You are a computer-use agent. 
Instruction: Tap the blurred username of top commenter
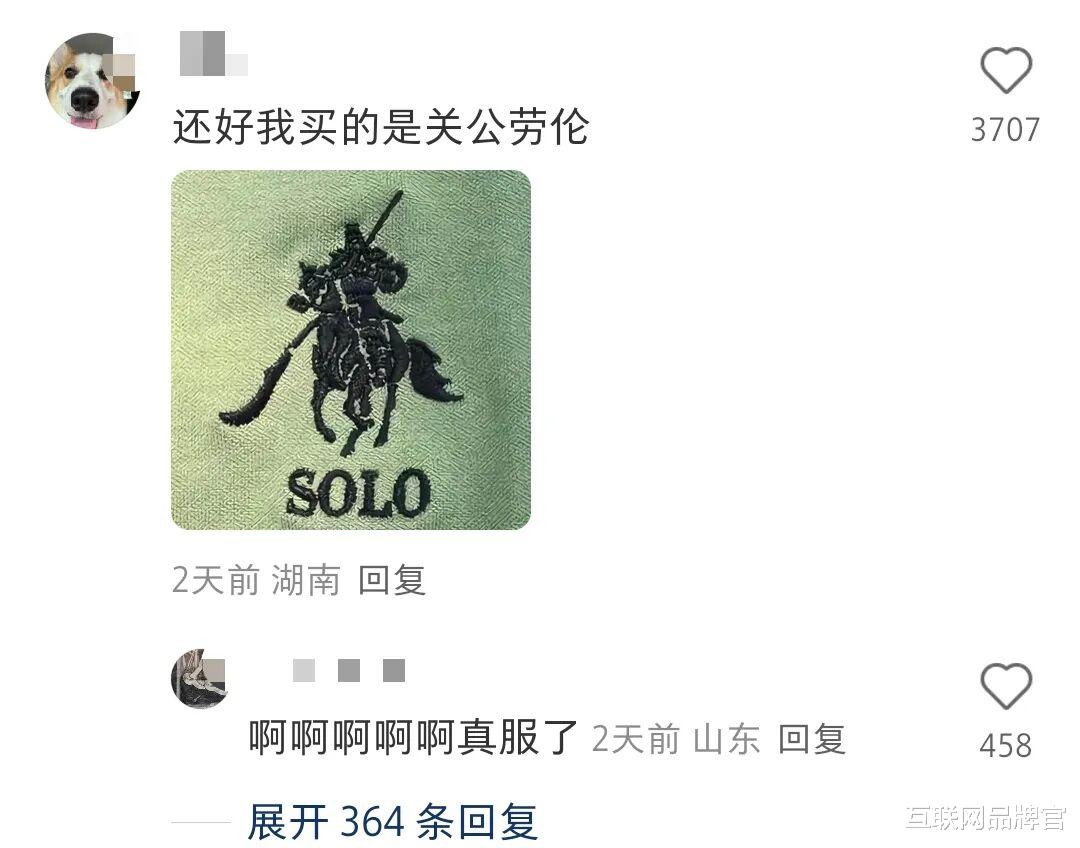(213, 54)
